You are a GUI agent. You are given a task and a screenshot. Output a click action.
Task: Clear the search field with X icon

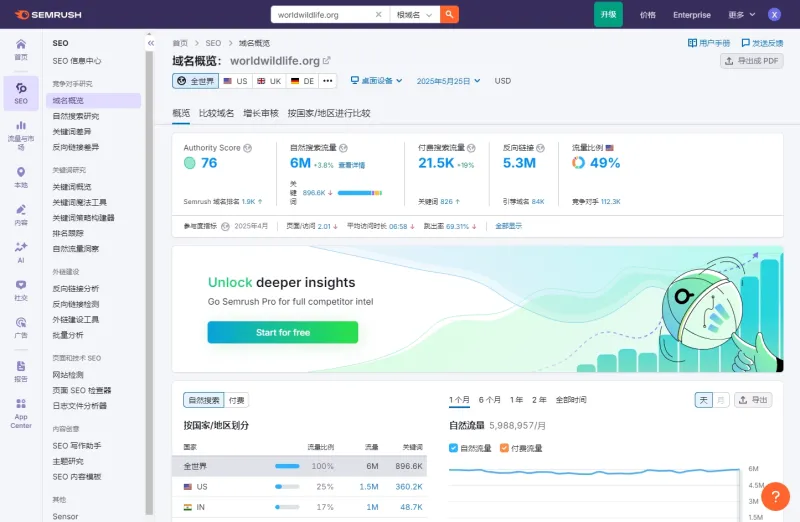tap(379, 14)
